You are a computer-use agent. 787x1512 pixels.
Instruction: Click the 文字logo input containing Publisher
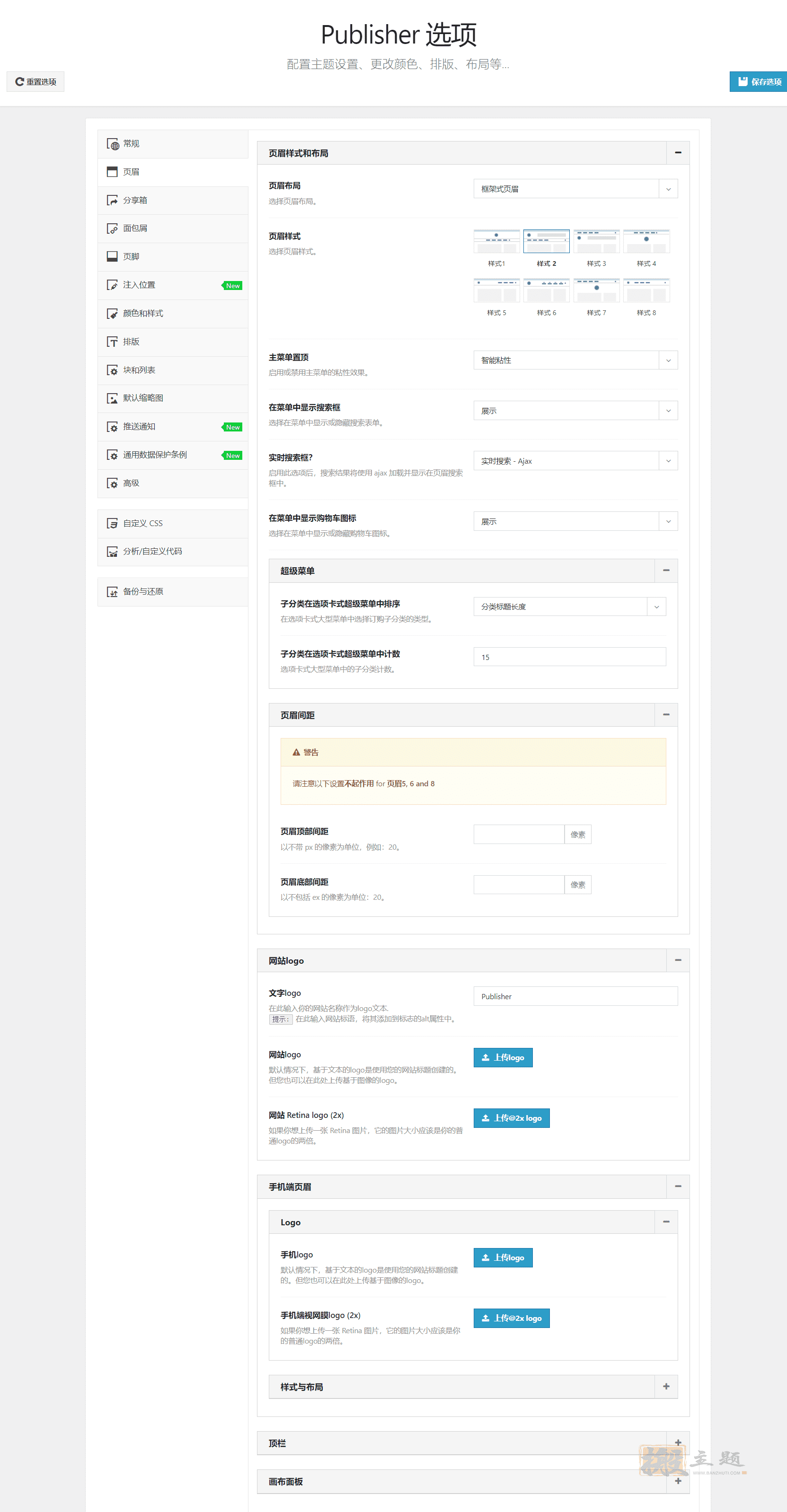click(x=575, y=996)
